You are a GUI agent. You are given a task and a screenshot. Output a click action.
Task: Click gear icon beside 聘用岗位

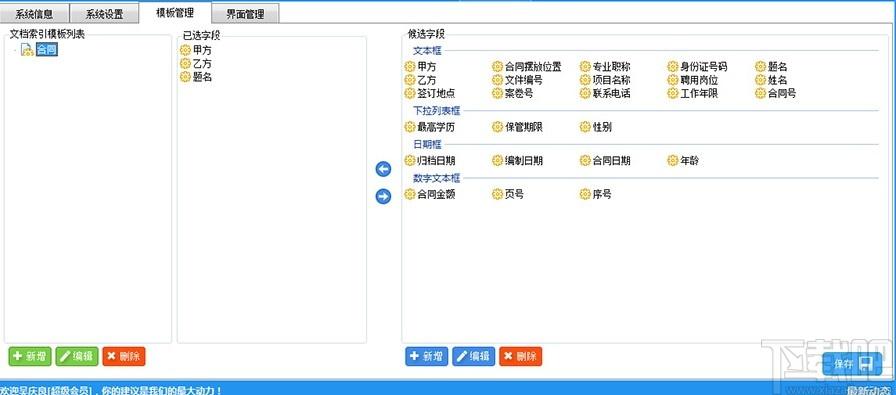tap(673, 80)
